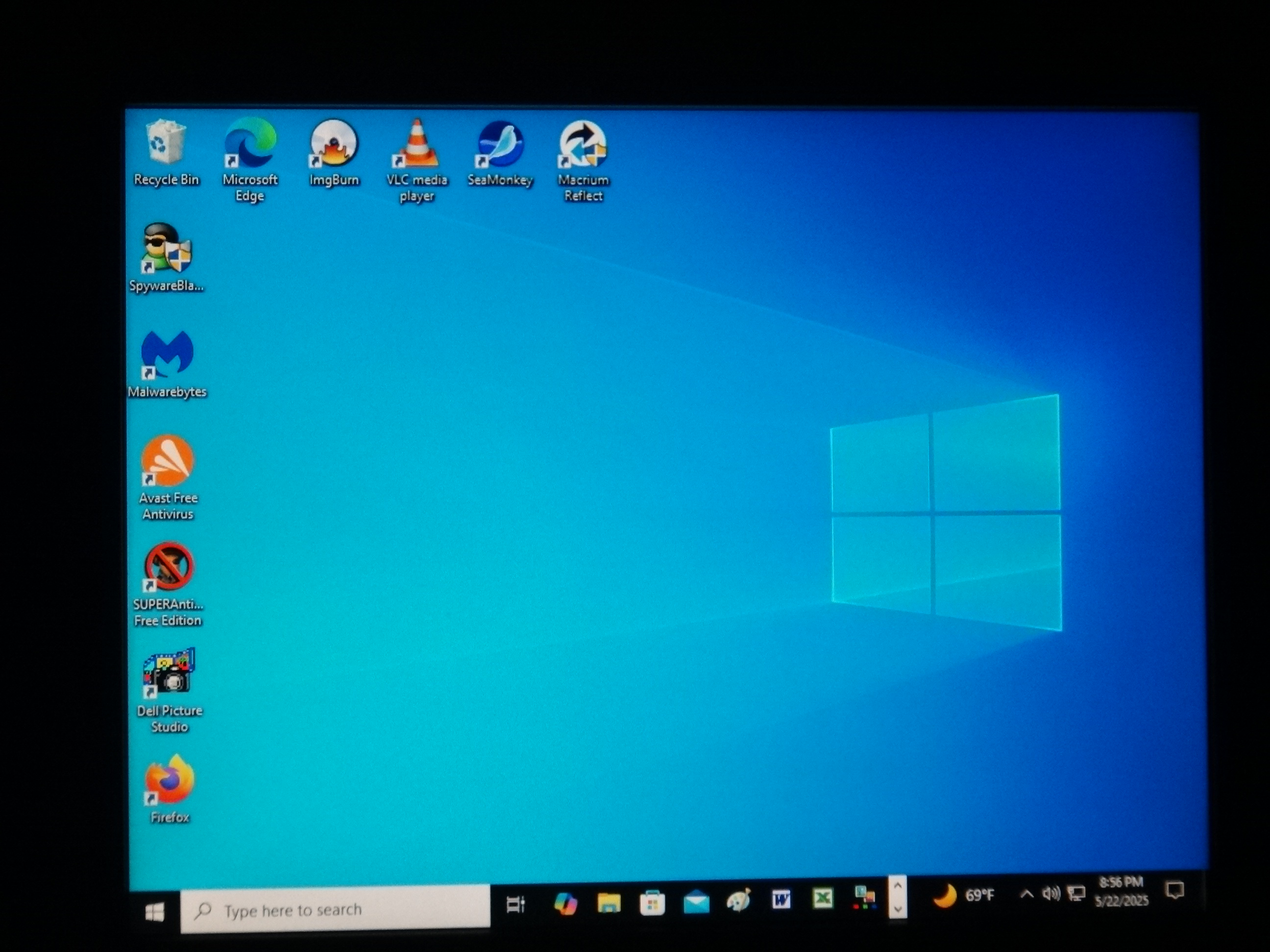This screenshot has width=1270, height=952.
Task: Expand hidden system tray icons
Action: 1027,894
